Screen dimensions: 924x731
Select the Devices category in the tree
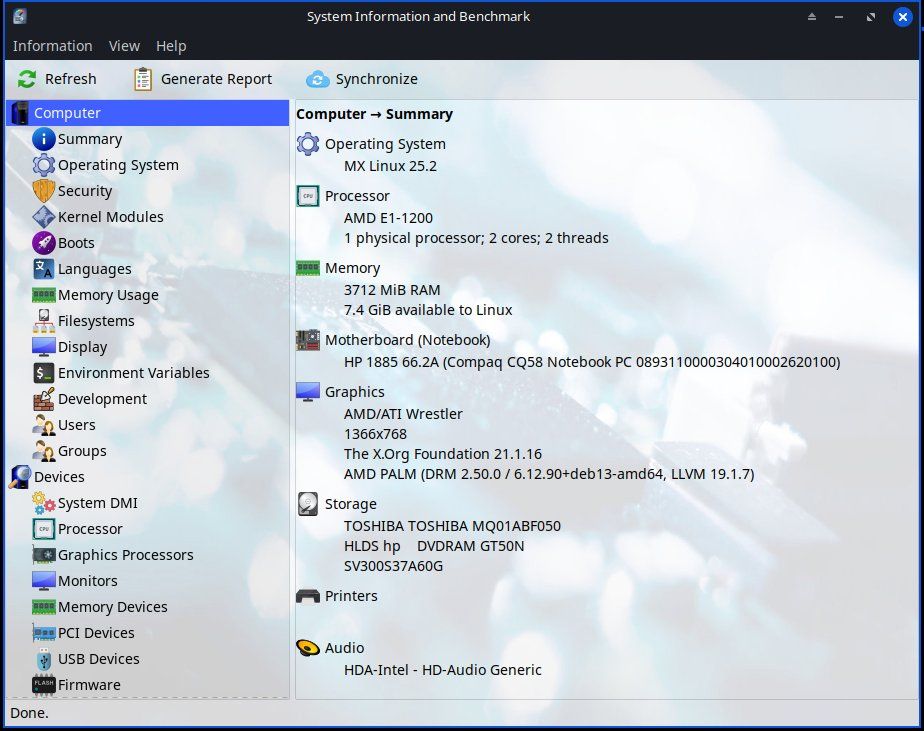coord(147,477)
